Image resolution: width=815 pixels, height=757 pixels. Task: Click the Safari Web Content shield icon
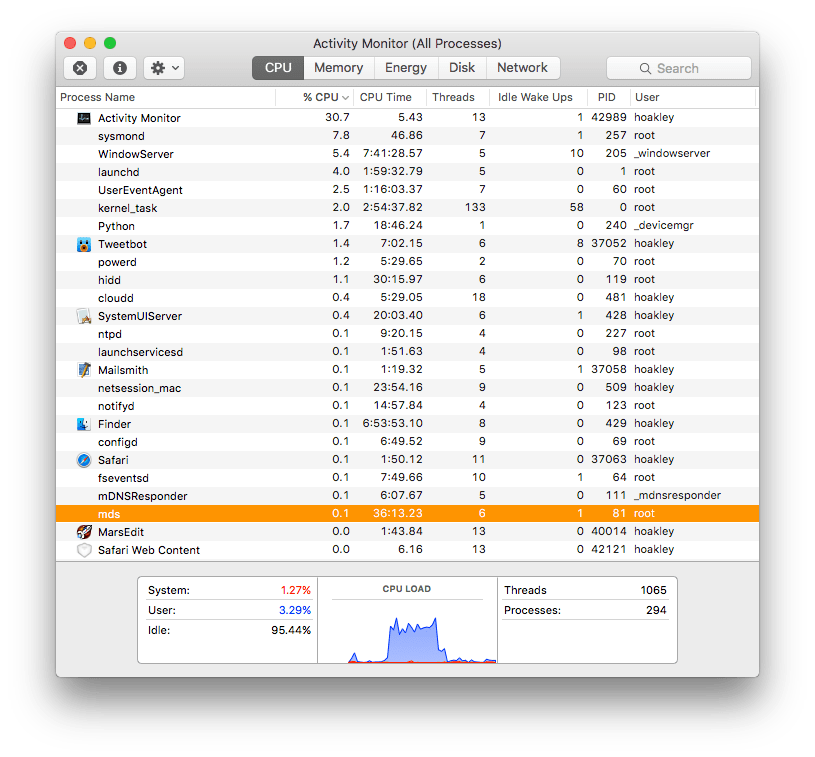tap(84, 549)
